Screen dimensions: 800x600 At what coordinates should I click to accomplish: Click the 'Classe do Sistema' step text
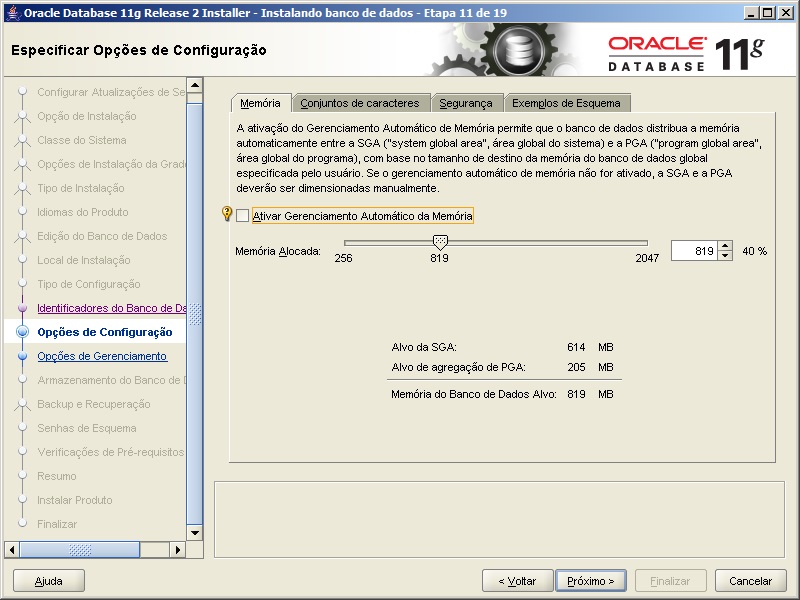pos(82,140)
